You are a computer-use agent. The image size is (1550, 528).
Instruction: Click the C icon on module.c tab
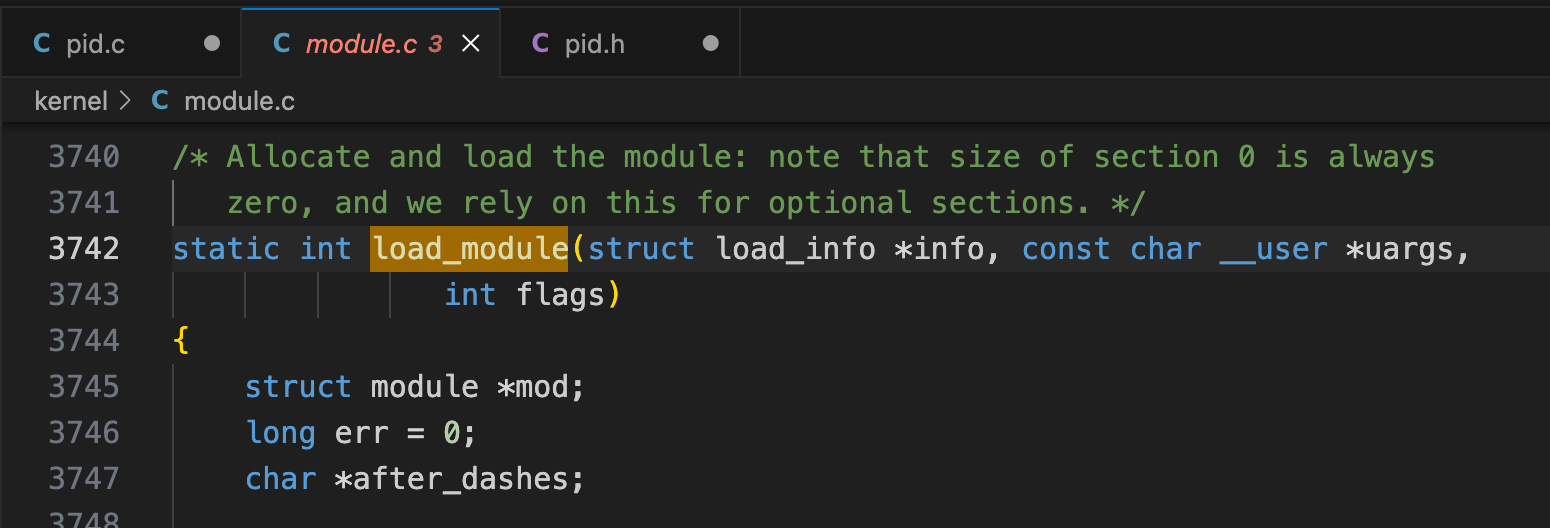[x=282, y=44]
